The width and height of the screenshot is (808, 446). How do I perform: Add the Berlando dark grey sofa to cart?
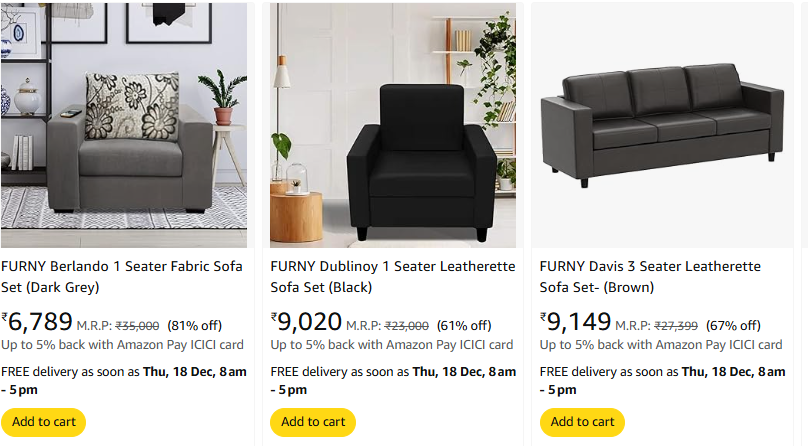click(x=44, y=422)
